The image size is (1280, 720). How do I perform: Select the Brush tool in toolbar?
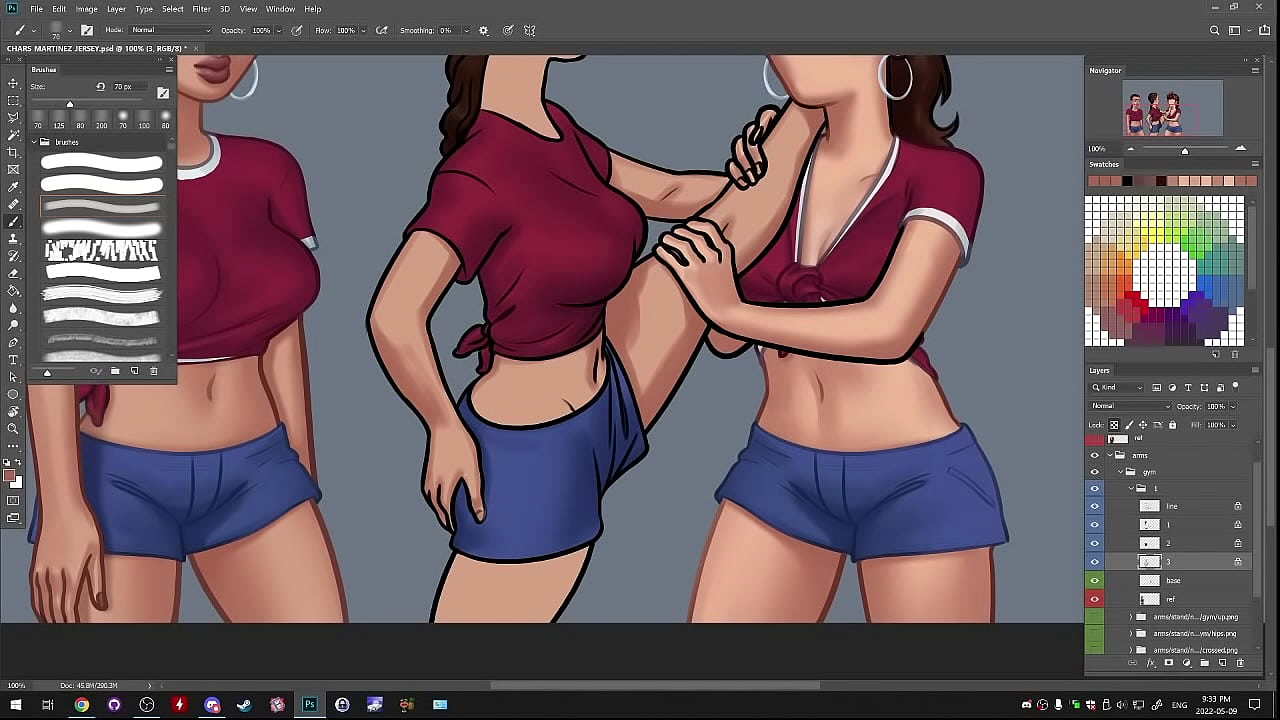[14, 220]
